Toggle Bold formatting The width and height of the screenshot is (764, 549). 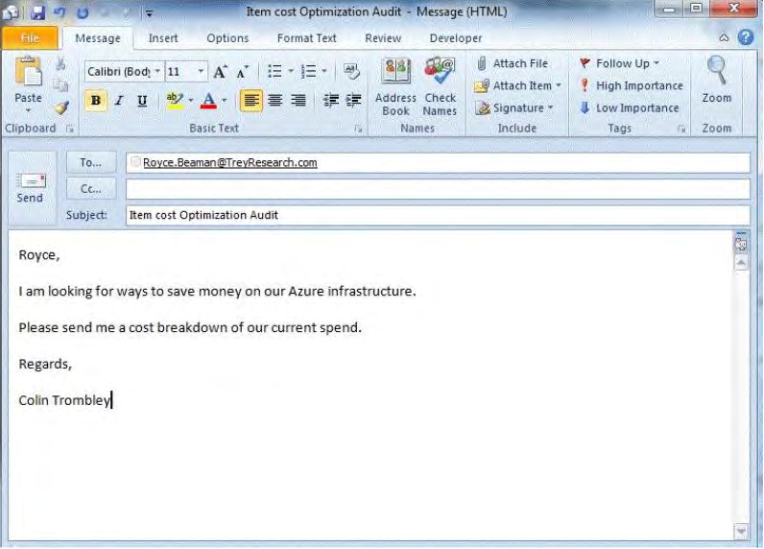click(x=96, y=101)
